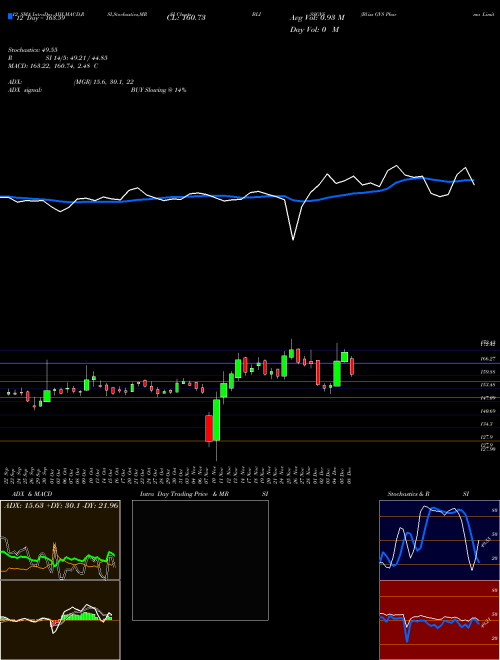Click the 'Day Vol: 0 M' label
Image resolution: width=500 pixels, height=660 pixels.
(x=314, y=29)
